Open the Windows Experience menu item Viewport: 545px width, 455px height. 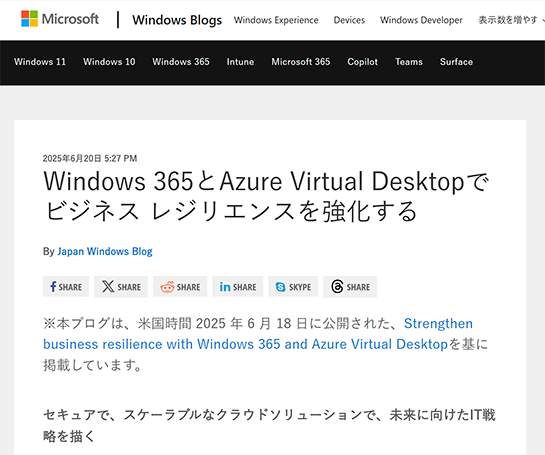(x=276, y=20)
